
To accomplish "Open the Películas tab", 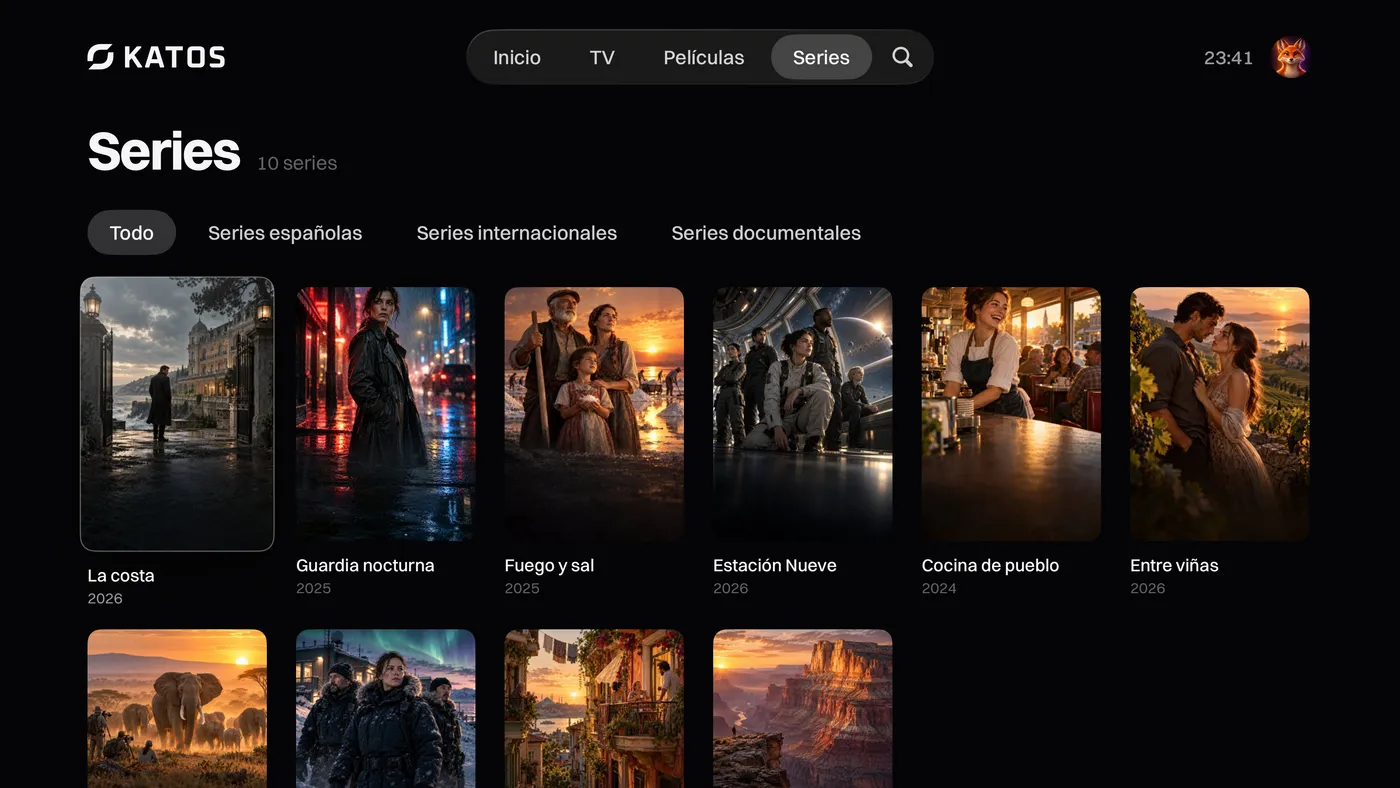I will click(704, 57).
